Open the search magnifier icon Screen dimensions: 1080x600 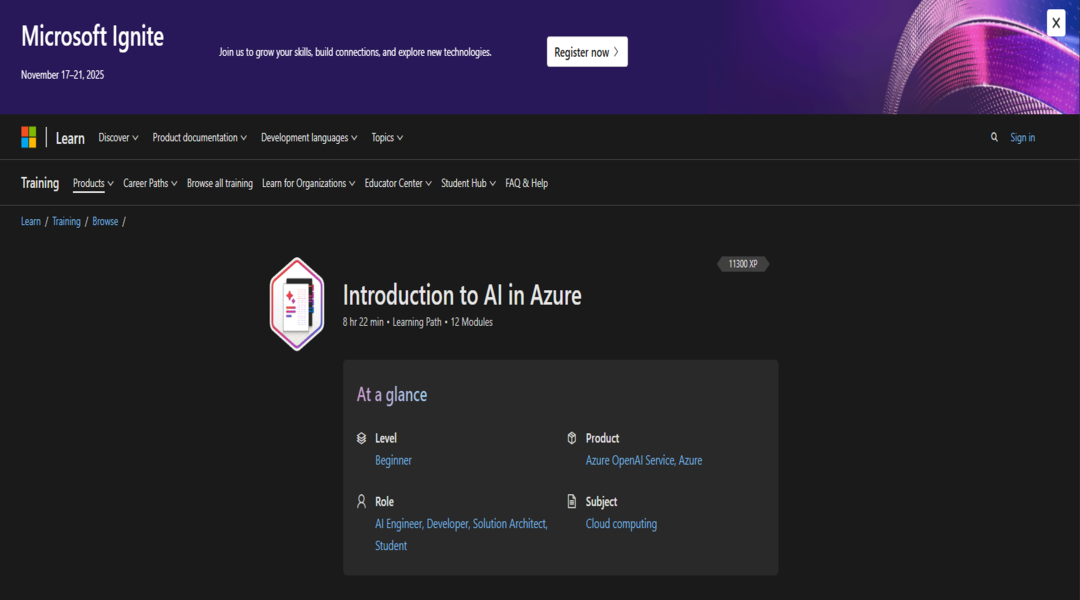point(994,137)
